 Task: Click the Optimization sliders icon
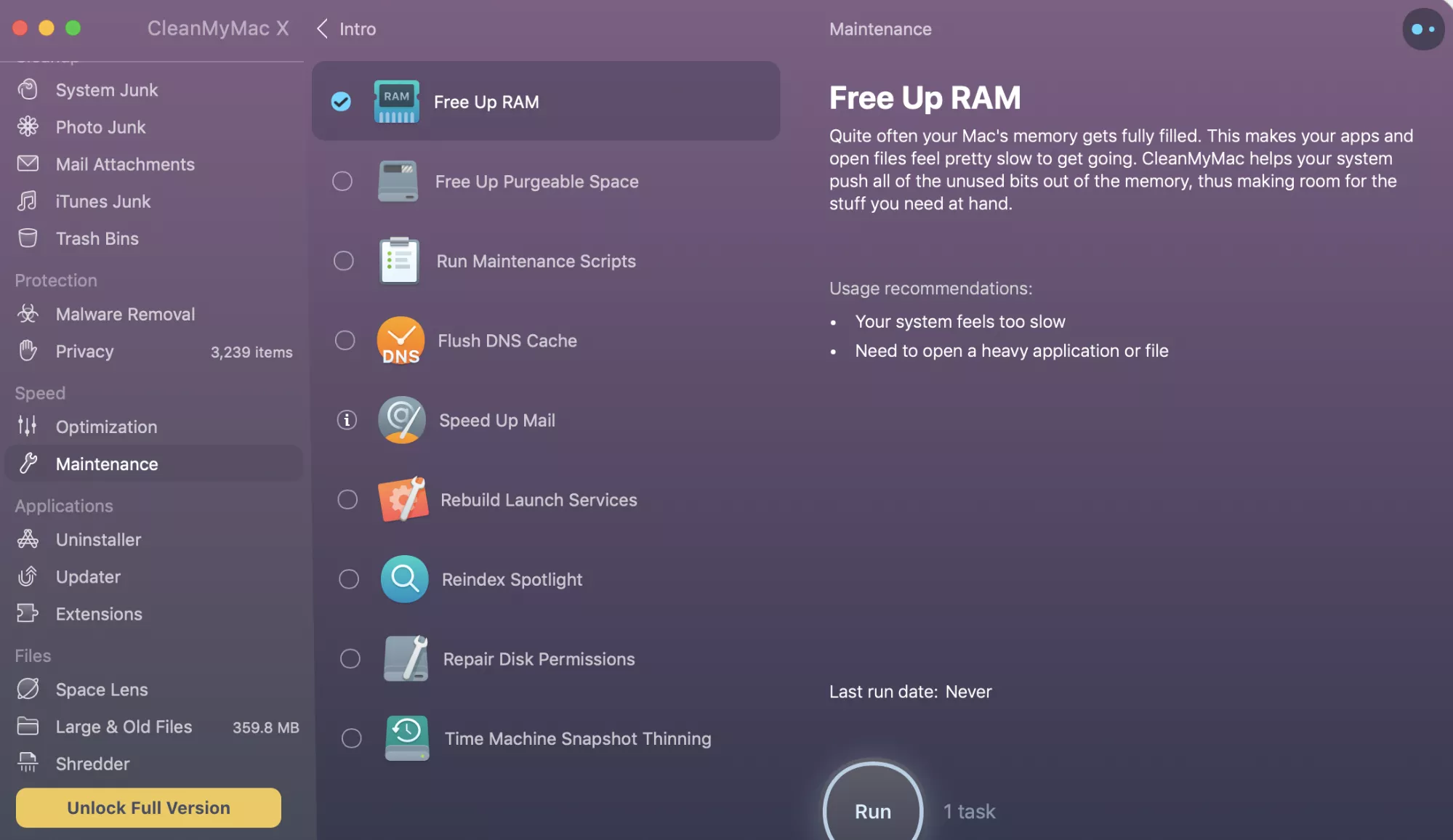(28, 426)
